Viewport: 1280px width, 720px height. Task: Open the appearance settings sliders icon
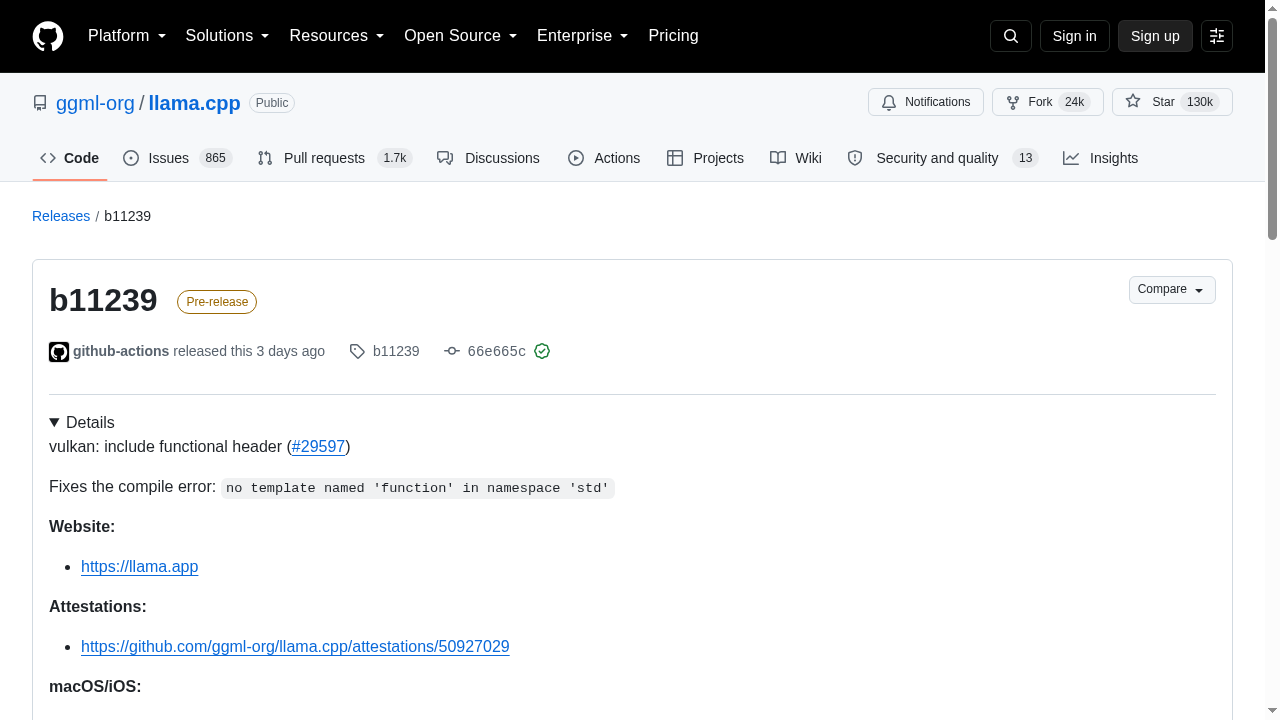[1217, 36]
